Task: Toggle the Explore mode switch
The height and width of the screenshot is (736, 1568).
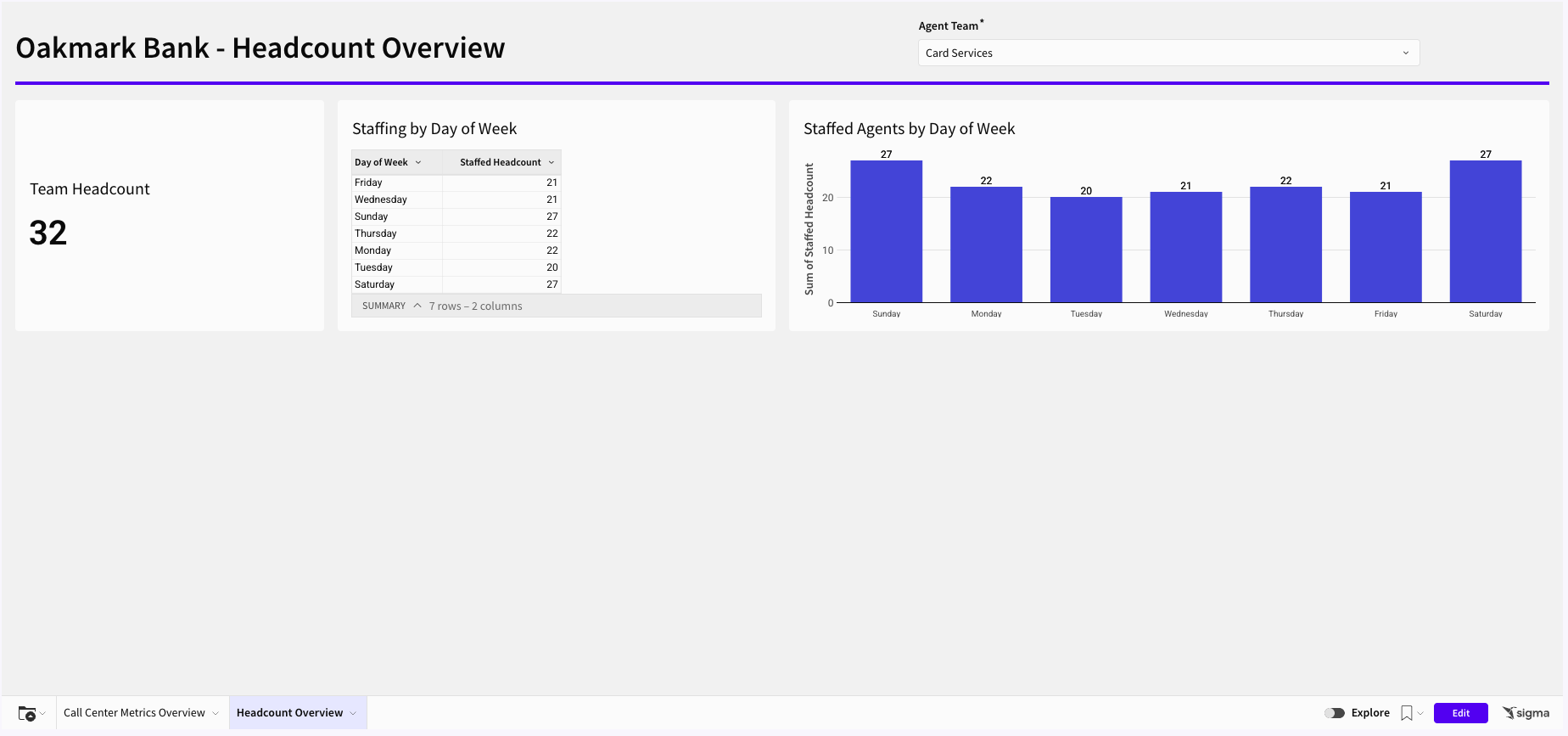Action: click(1335, 713)
